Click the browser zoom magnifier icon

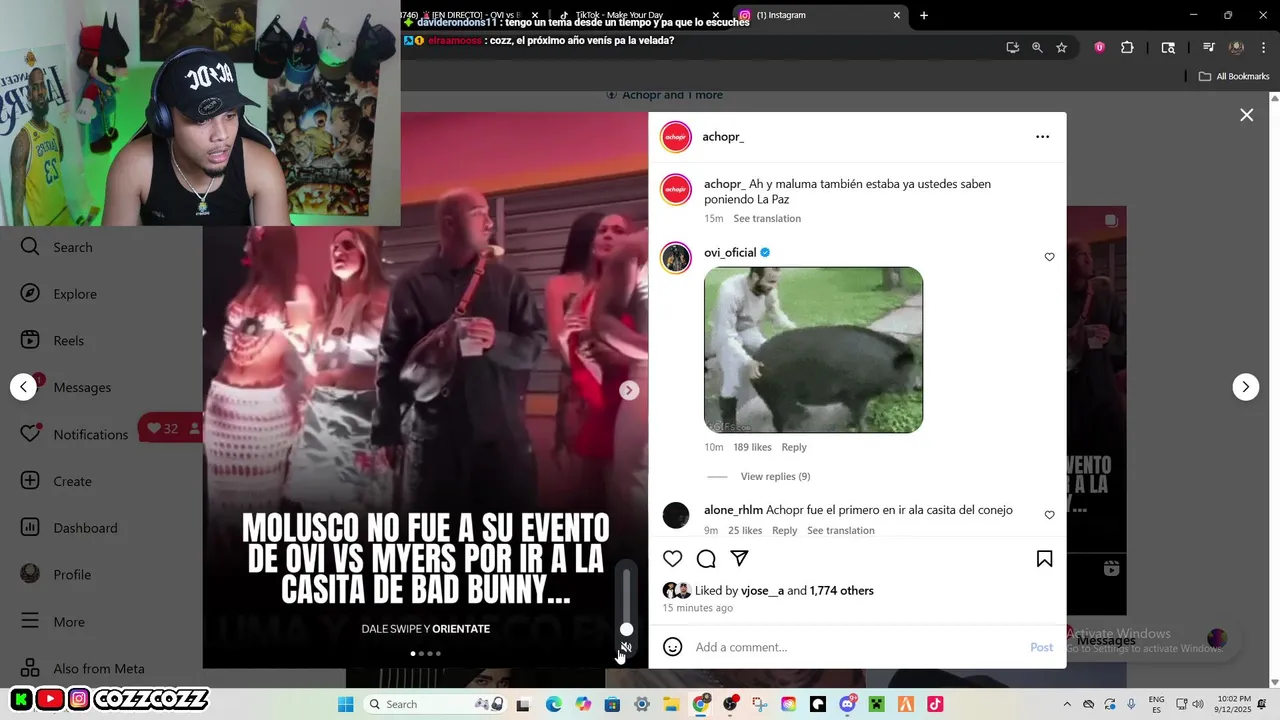[1037, 47]
